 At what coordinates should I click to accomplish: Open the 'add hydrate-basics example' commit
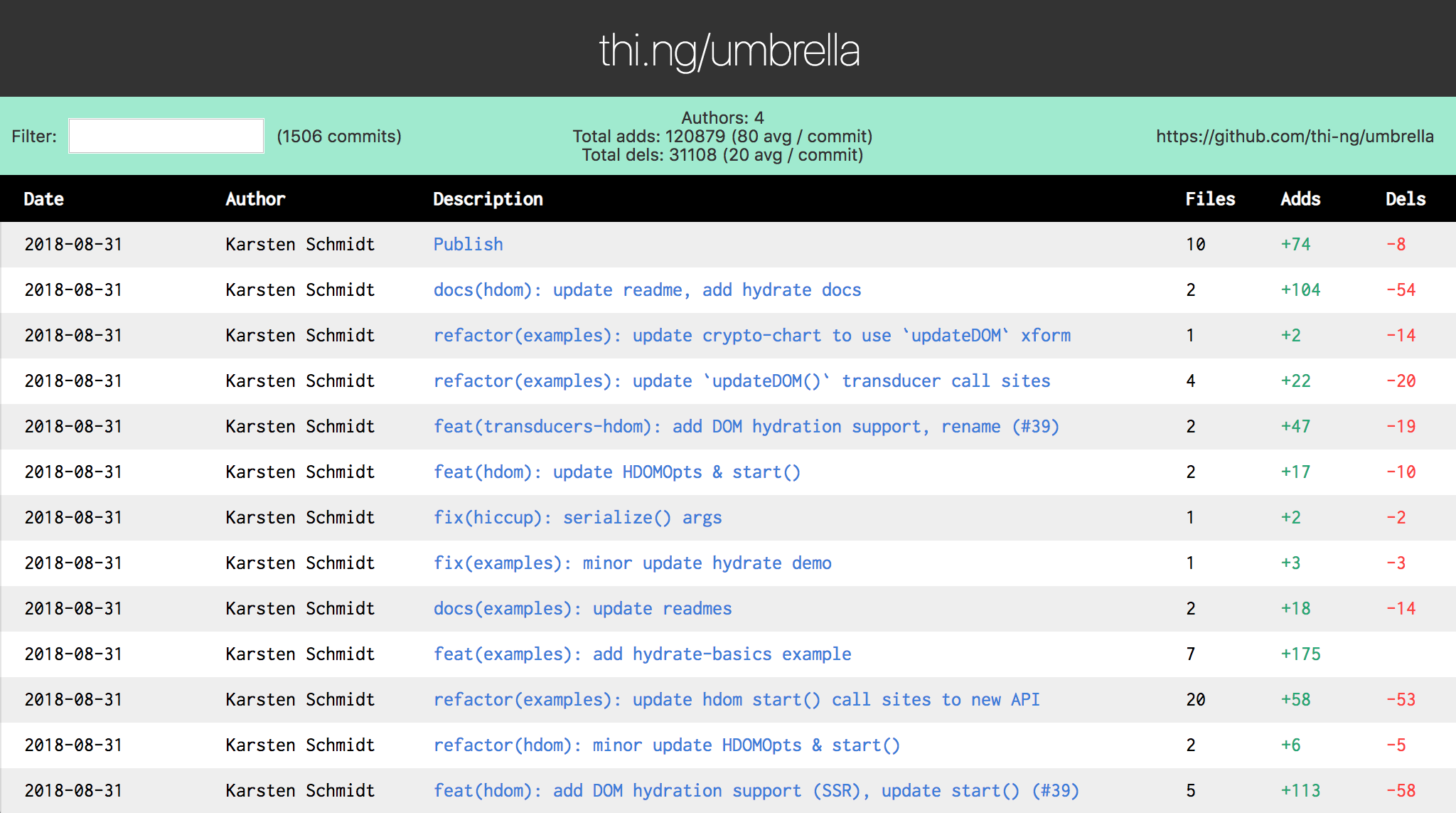pos(642,654)
